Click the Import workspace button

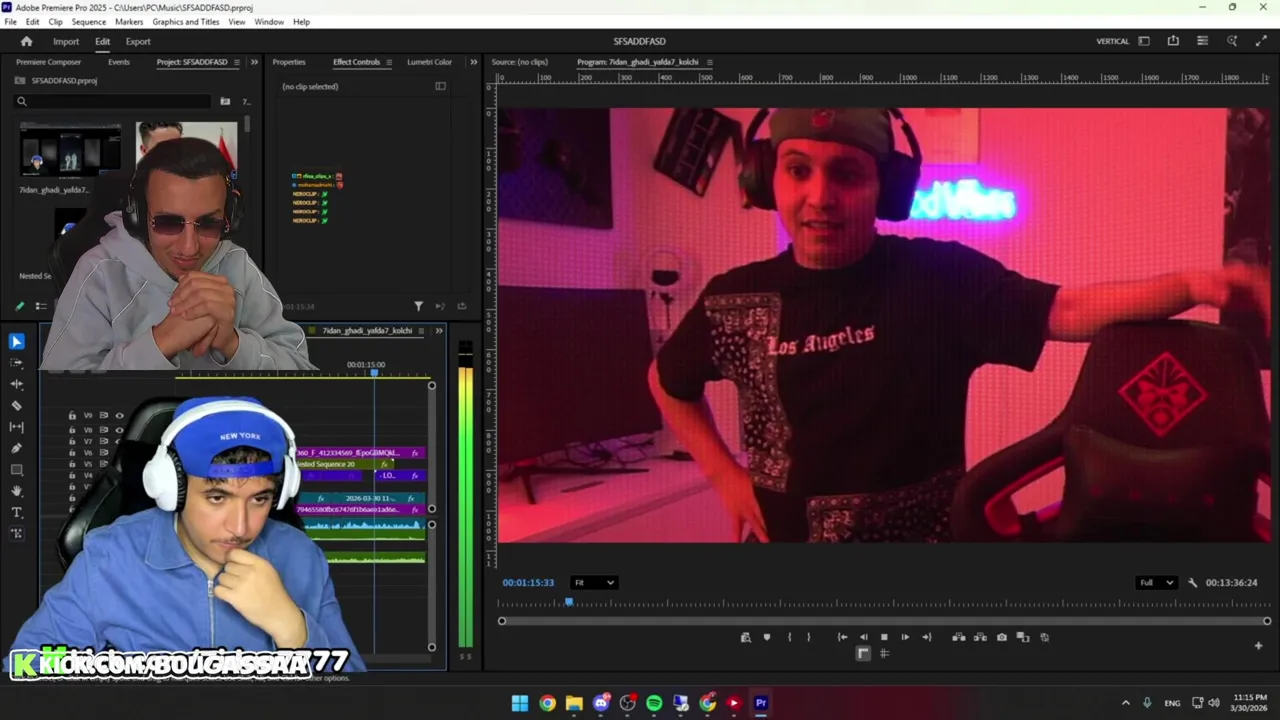(x=66, y=42)
